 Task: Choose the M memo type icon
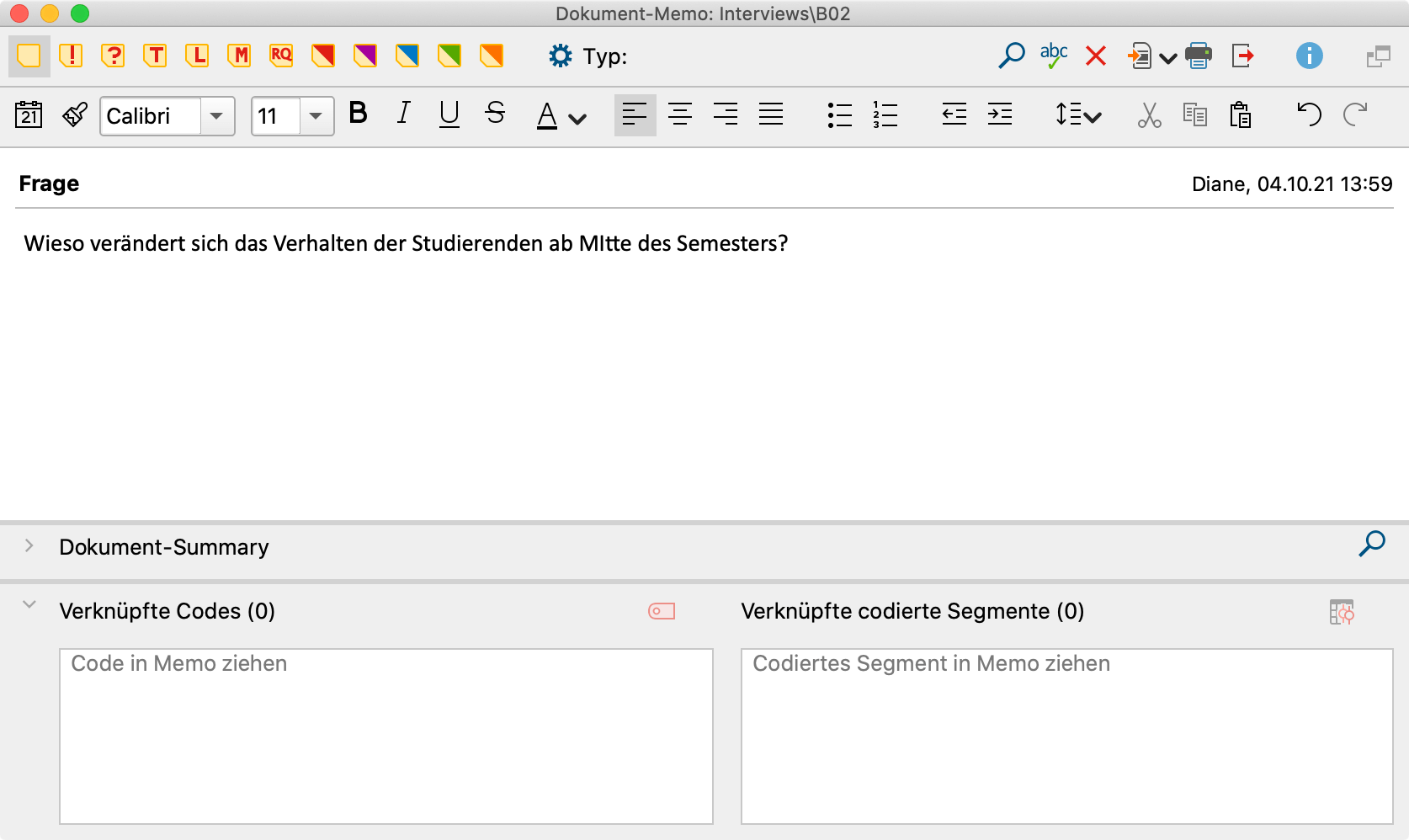coord(239,56)
